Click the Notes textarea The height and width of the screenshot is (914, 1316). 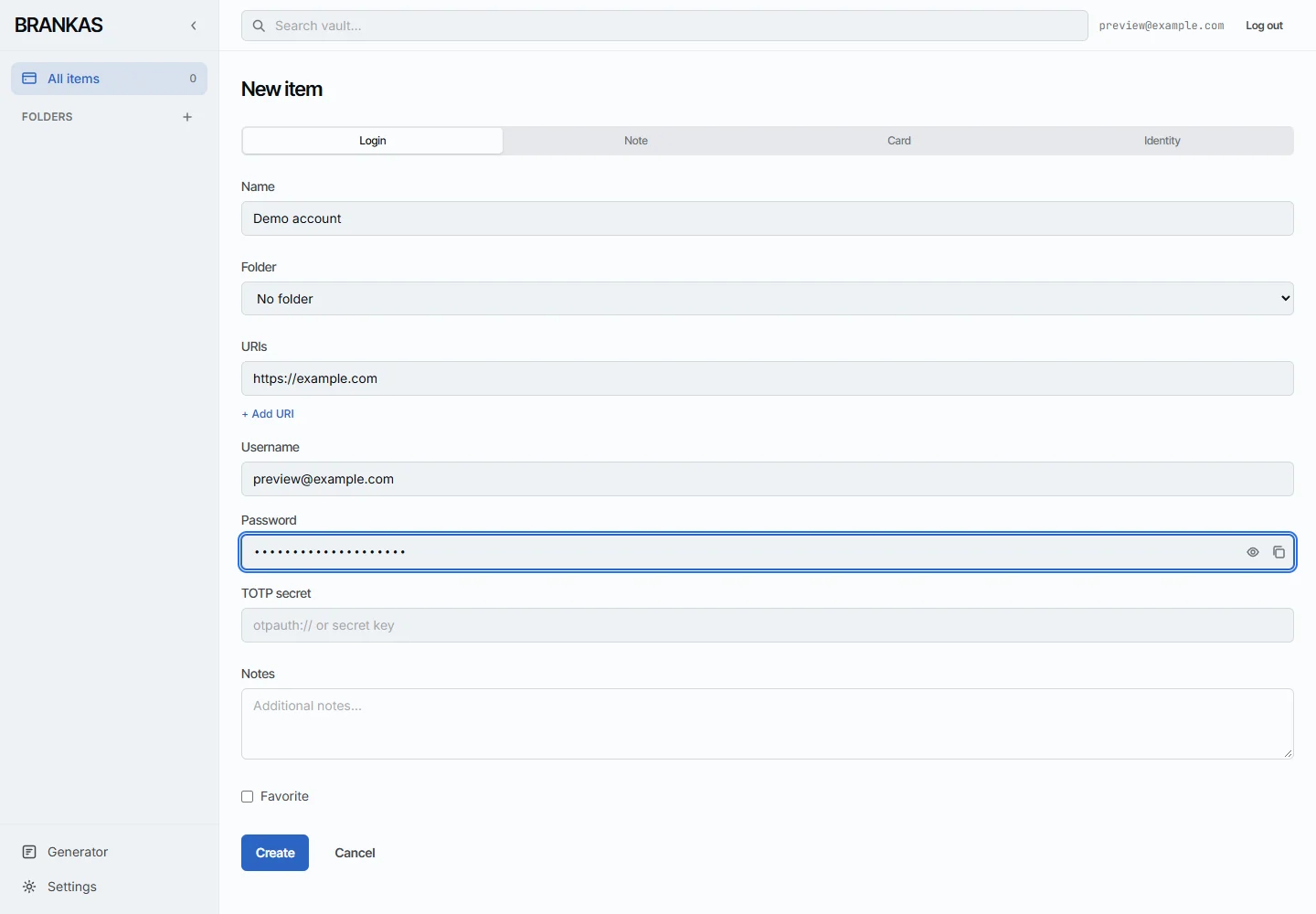point(768,724)
